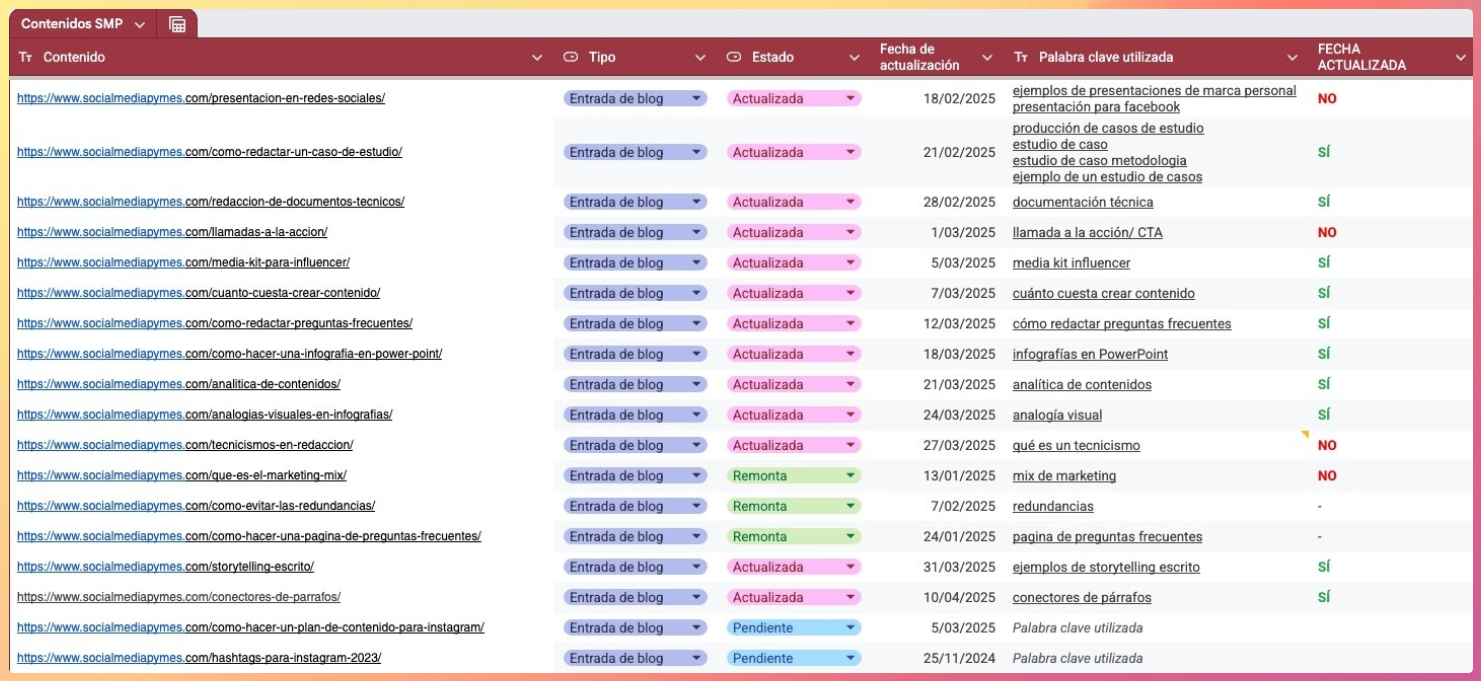Viewport: 1481px width, 681px height.
Task: Open Pendiente status chip for hashtags-para-instagram-2023
Action: pyautogui.click(x=850, y=658)
